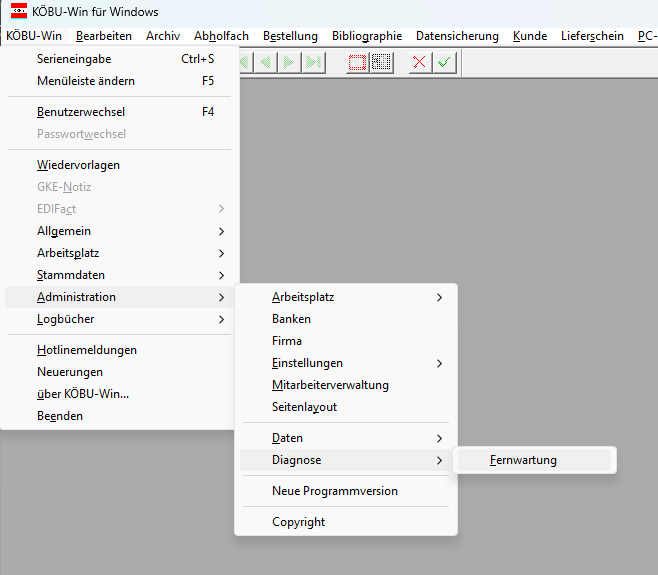Choose Menüleiste ändern
Viewport: 658px width, 575px height.
[120, 81]
